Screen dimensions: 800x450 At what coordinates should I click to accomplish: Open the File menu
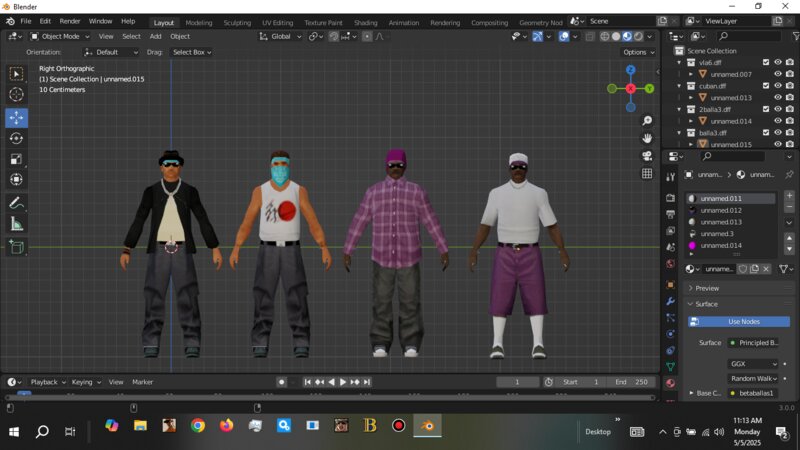click(26, 21)
